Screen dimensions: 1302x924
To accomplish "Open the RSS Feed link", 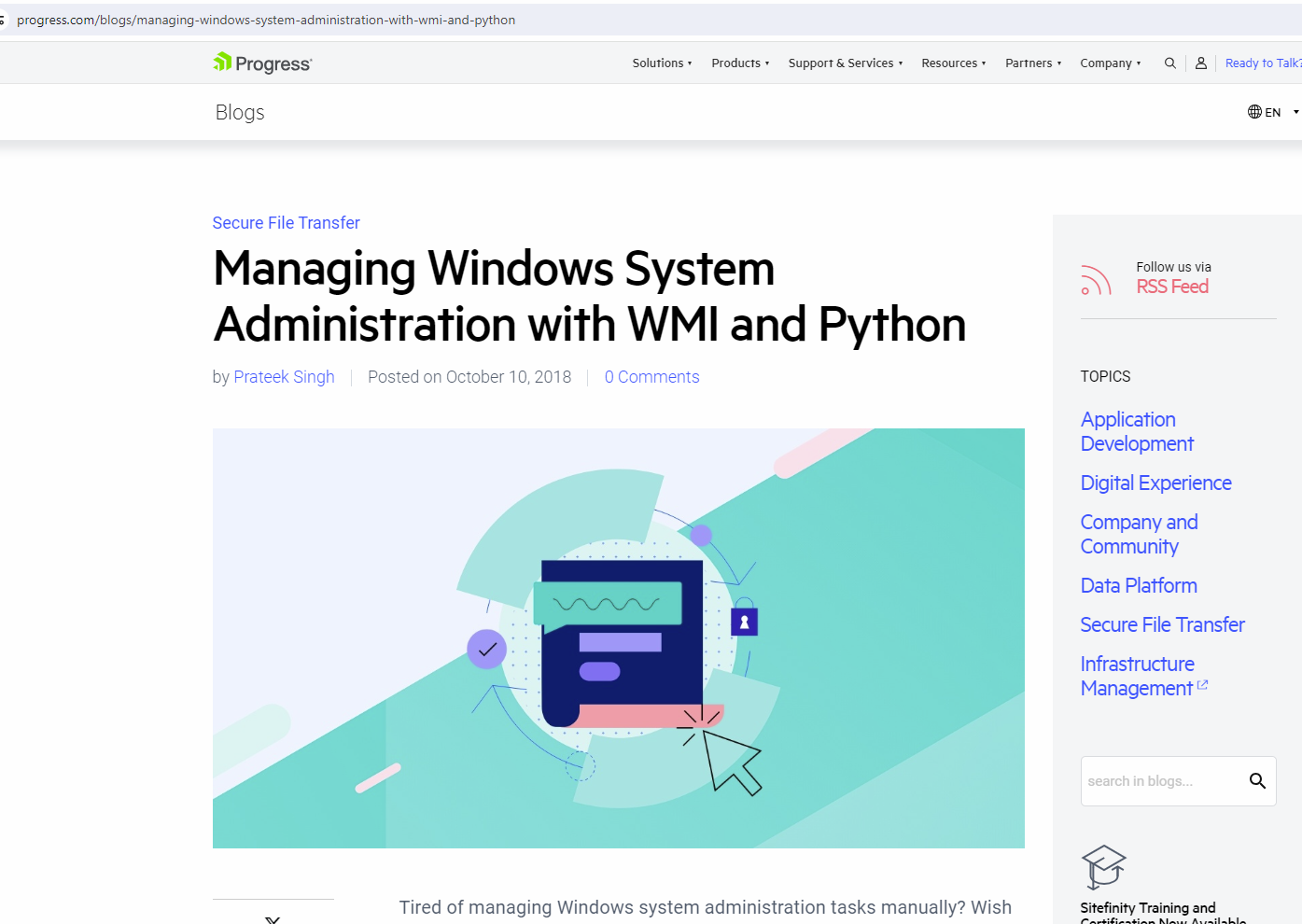I will pos(1172,287).
